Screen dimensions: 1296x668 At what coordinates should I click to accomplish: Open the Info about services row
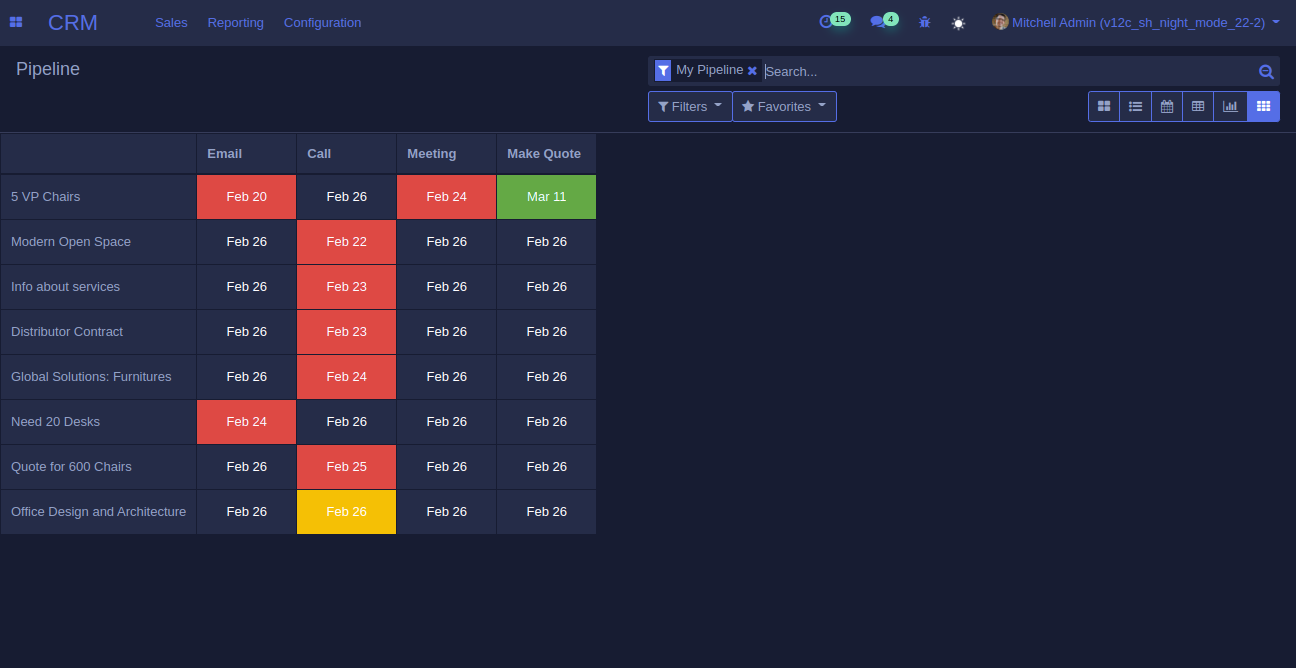coord(98,287)
